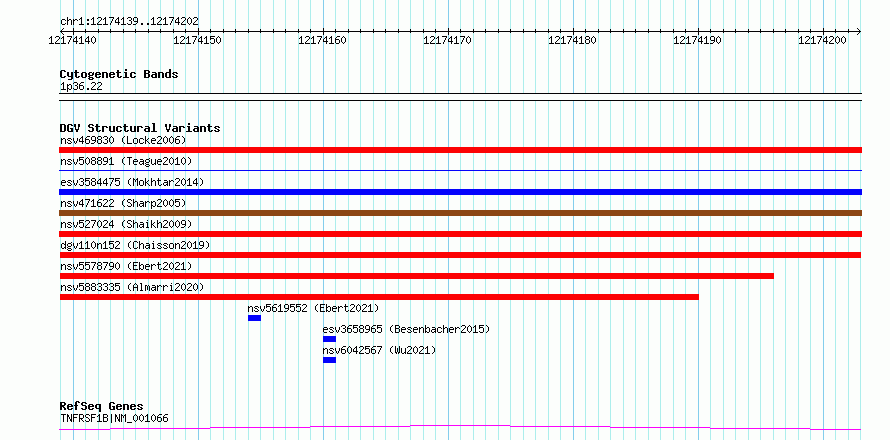
Task: Select the red bar for nsv469830
Action: click(460, 150)
